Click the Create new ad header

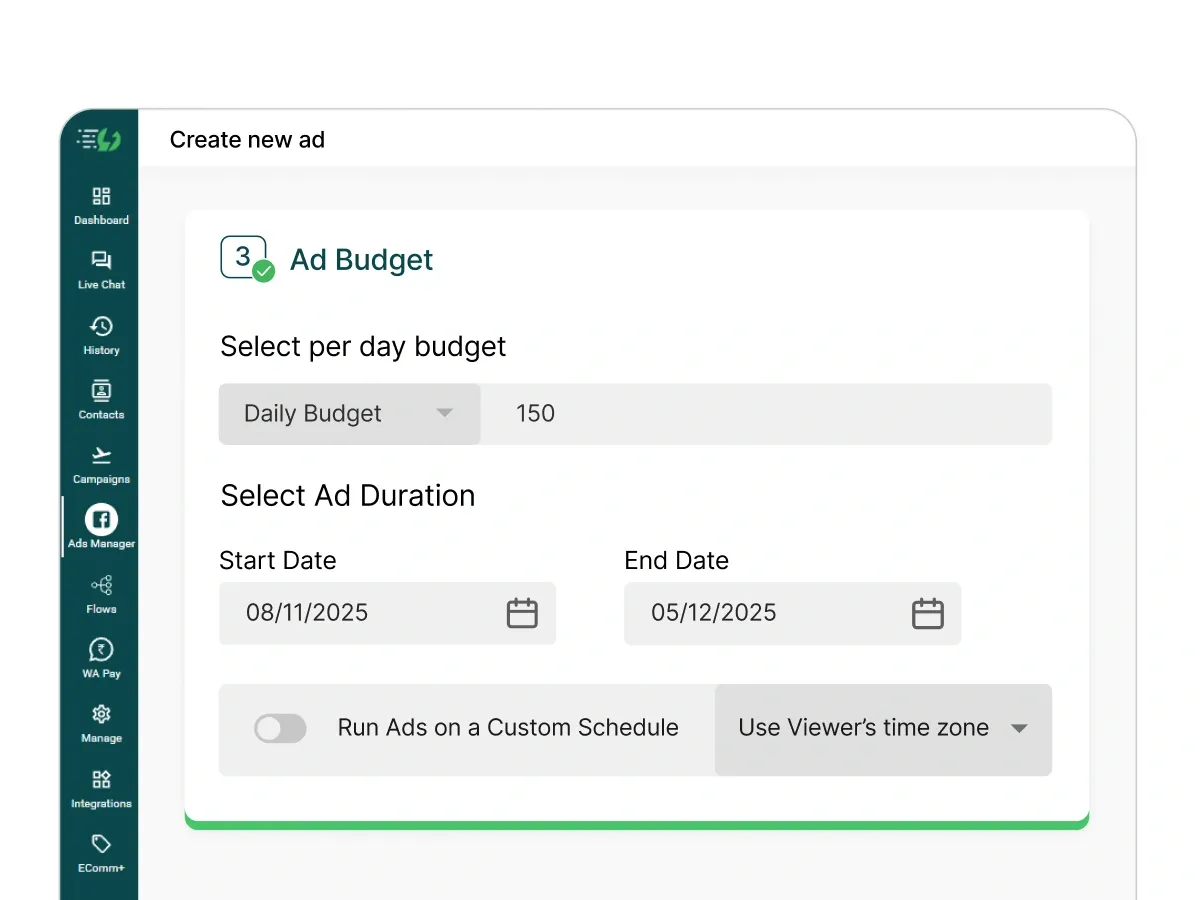(247, 139)
